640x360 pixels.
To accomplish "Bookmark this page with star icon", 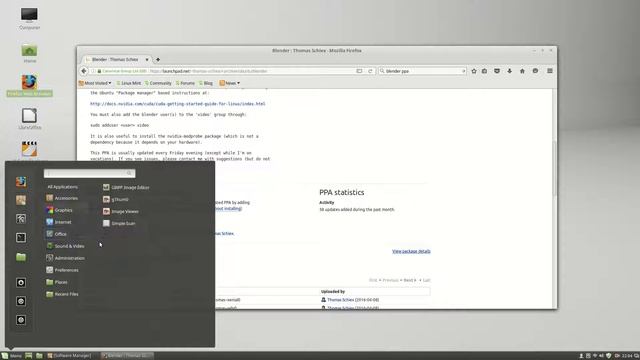I will [474, 71].
